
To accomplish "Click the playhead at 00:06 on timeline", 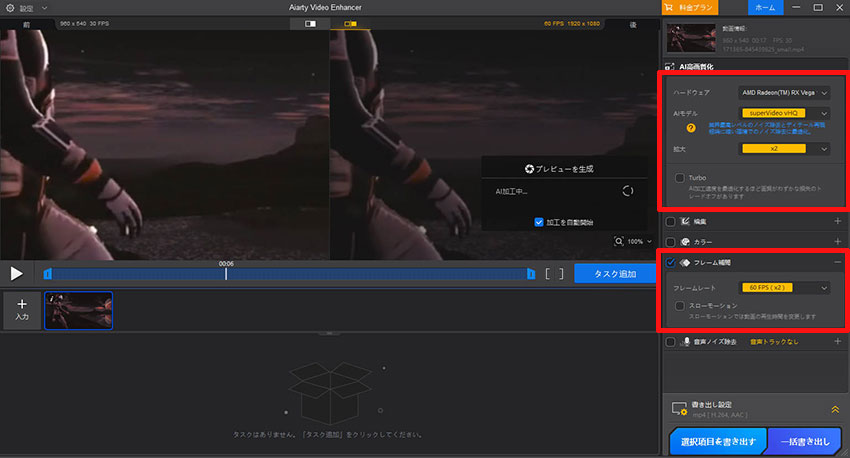I will (x=226, y=274).
